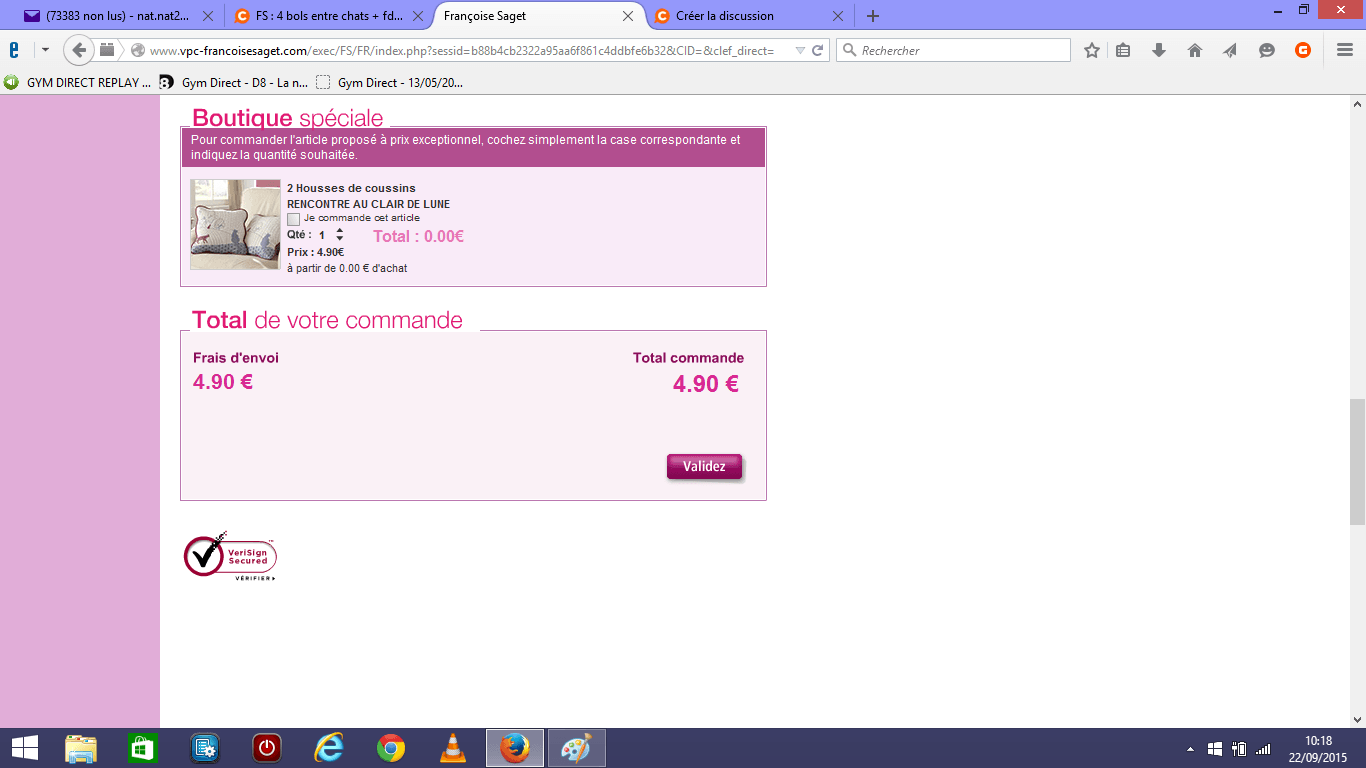Expand the URL bar history dropdown
This screenshot has height=768, width=1366.
tap(799, 50)
